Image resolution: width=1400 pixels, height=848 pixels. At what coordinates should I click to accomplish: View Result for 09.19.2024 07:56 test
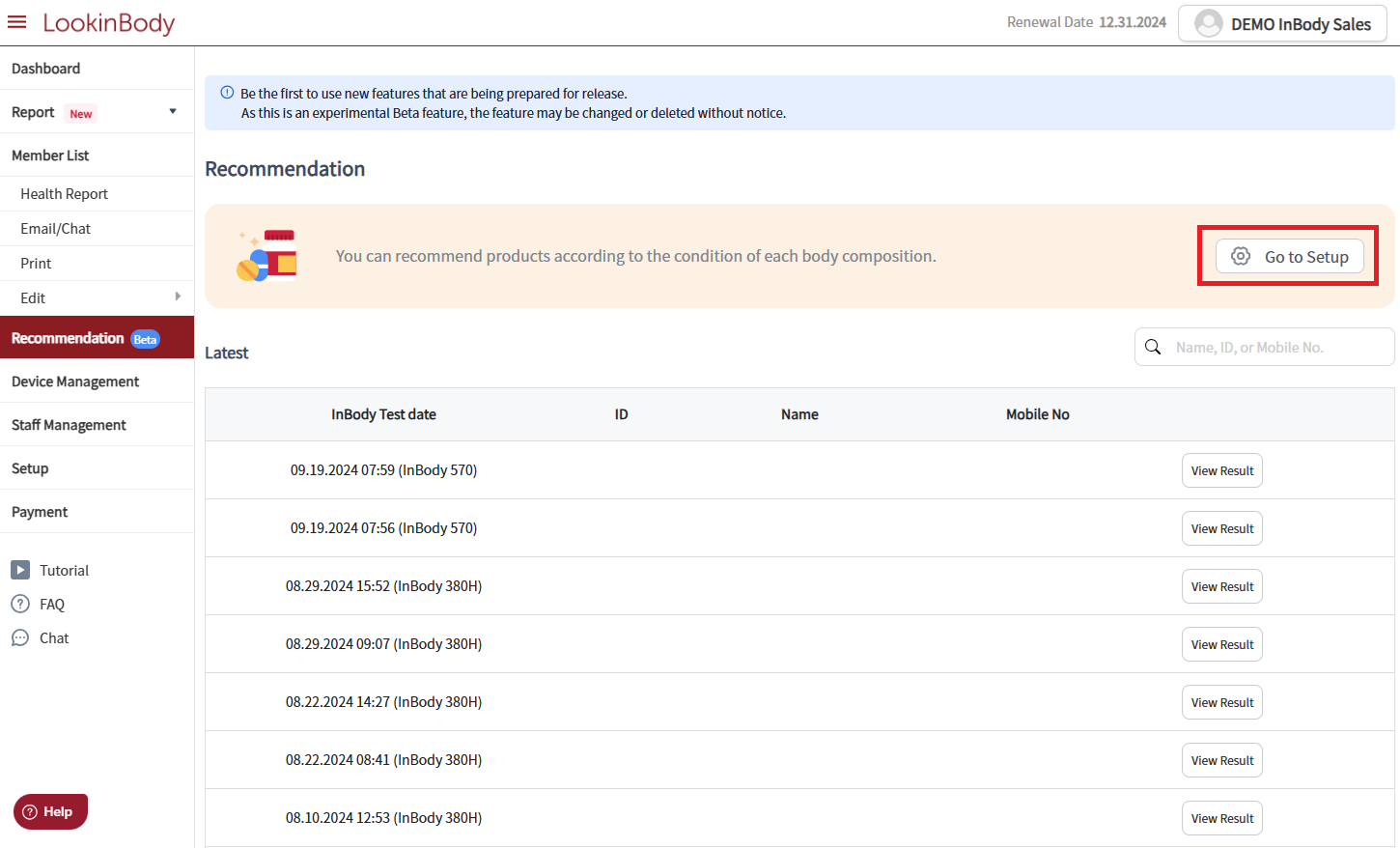point(1222,528)
